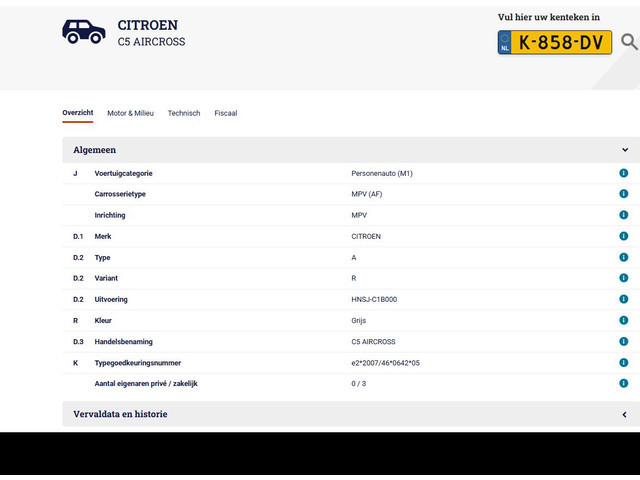The width and height of the screenshot is (640, 480).
Task: Switch to the Motor & Milieu tab
Action: click(x=130, y=114)
